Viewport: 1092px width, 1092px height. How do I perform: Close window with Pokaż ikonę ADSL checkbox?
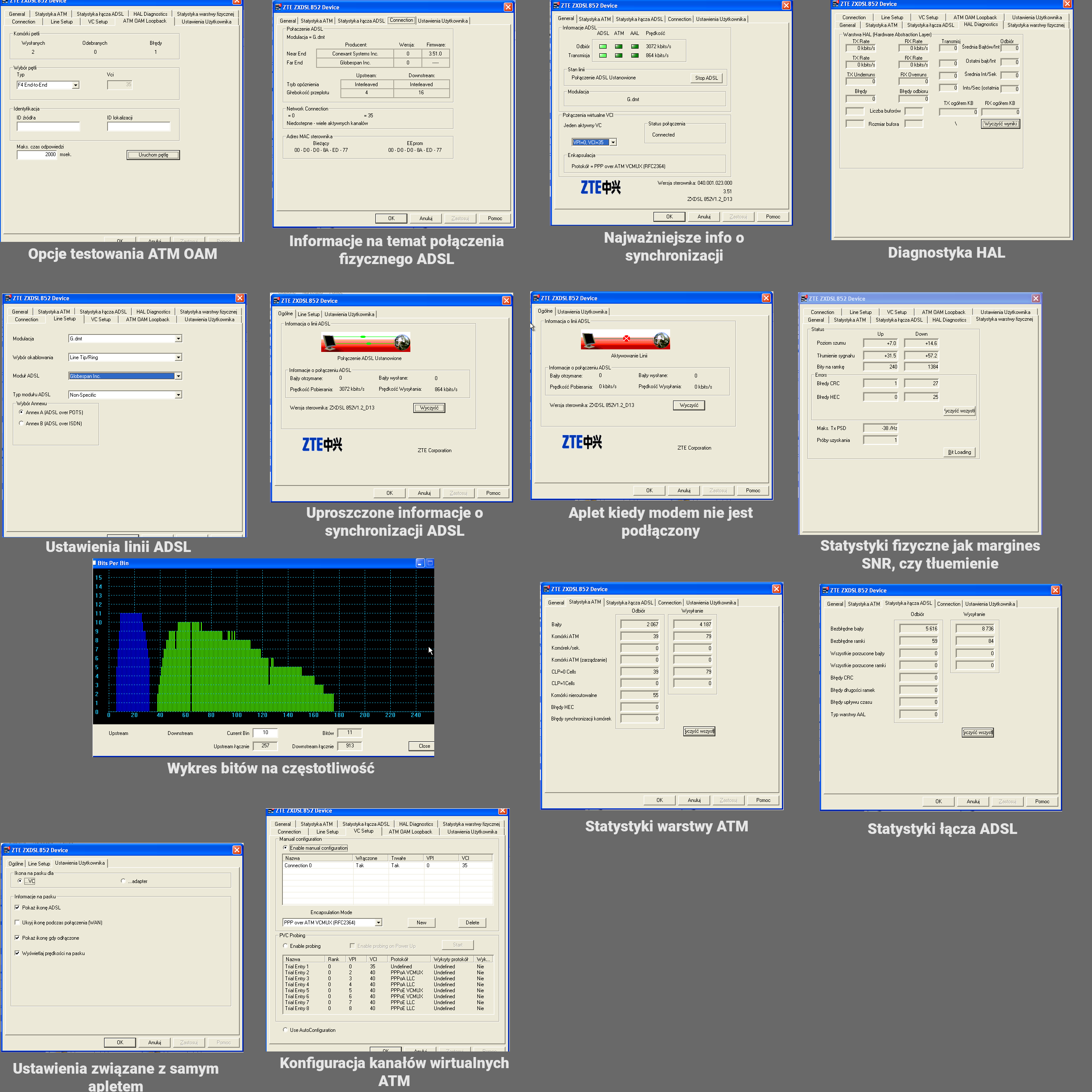tap(237, 850)
